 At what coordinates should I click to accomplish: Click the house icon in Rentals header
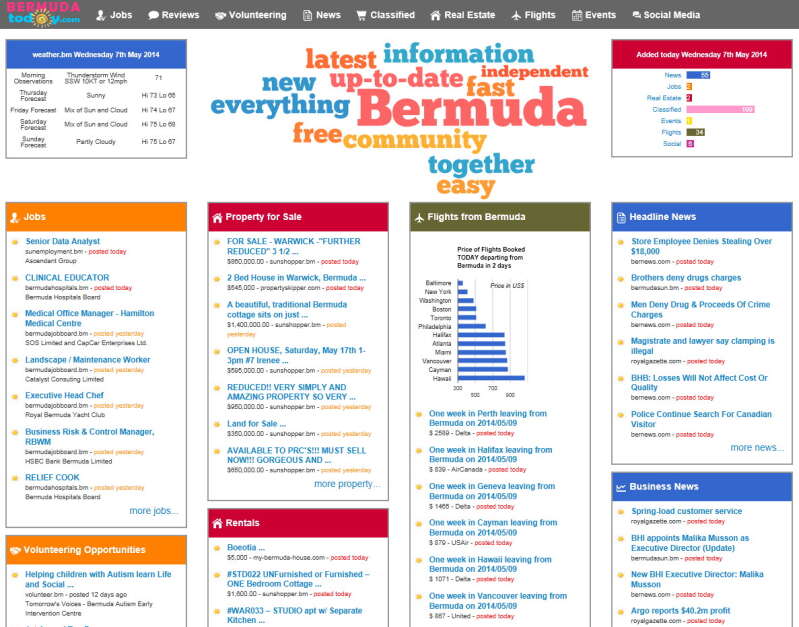[217, 524]
